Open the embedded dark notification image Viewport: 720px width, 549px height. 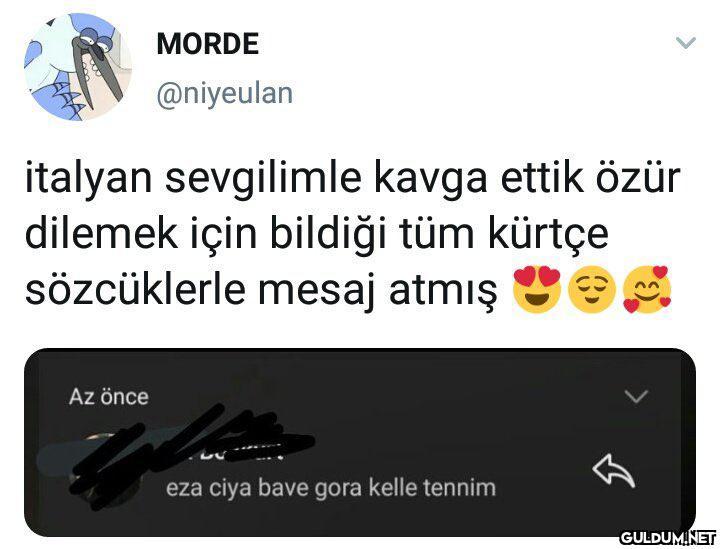tap(360, 442)
